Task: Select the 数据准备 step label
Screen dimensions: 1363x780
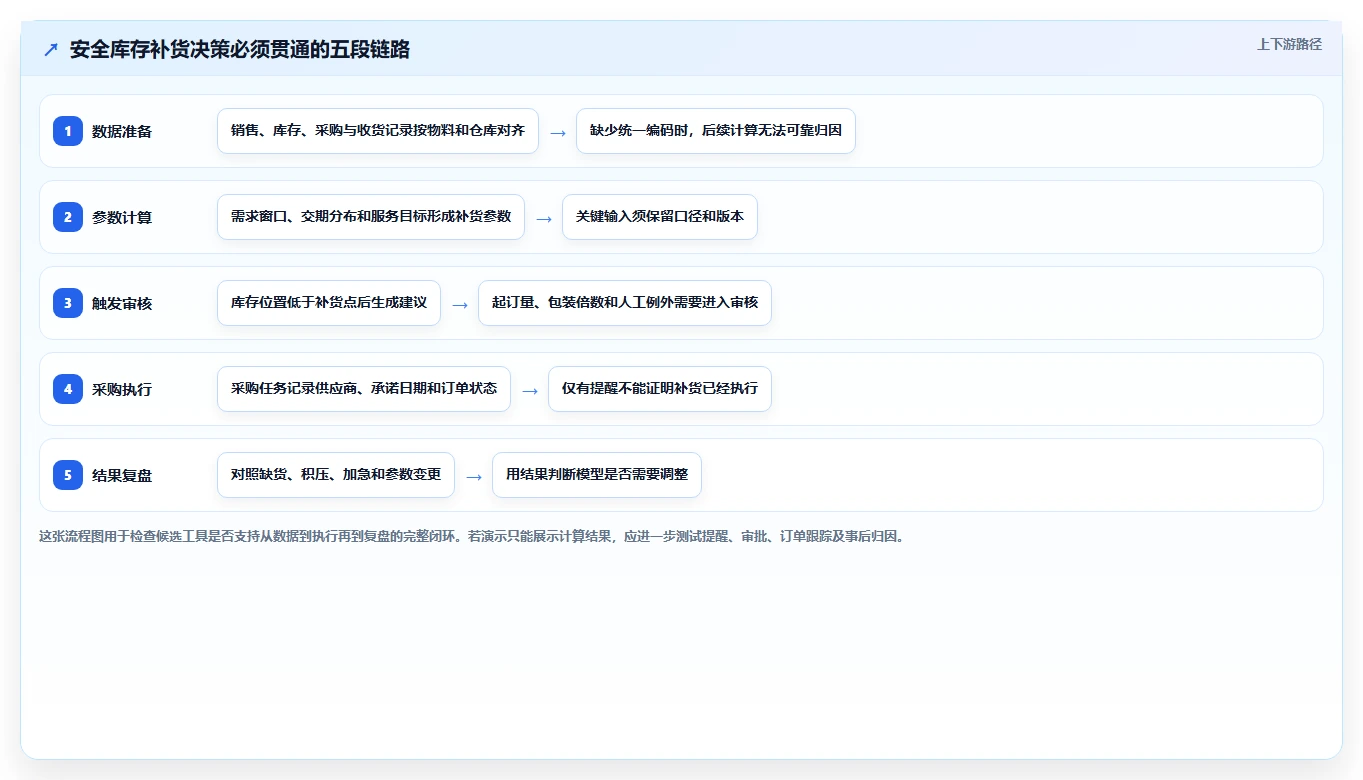Action: 122,131
